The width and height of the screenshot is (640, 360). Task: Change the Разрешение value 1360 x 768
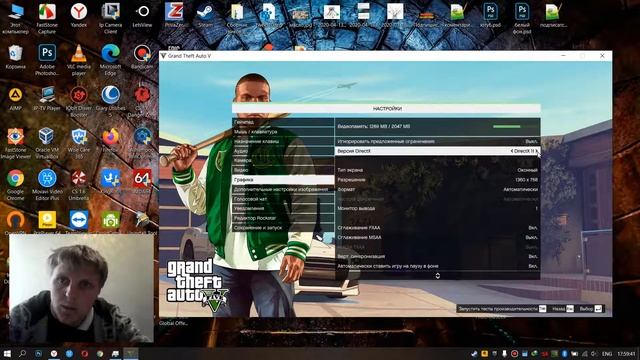(527, 180)
